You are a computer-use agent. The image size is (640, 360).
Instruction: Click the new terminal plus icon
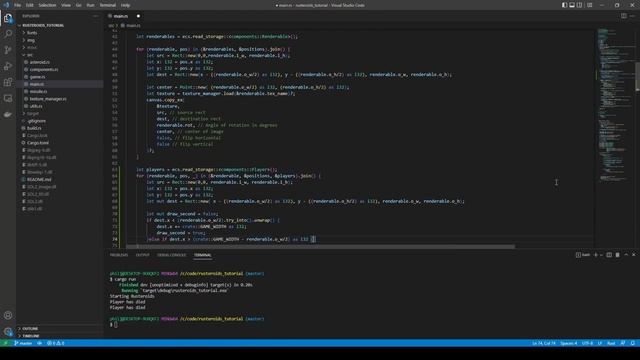(596, 255)
